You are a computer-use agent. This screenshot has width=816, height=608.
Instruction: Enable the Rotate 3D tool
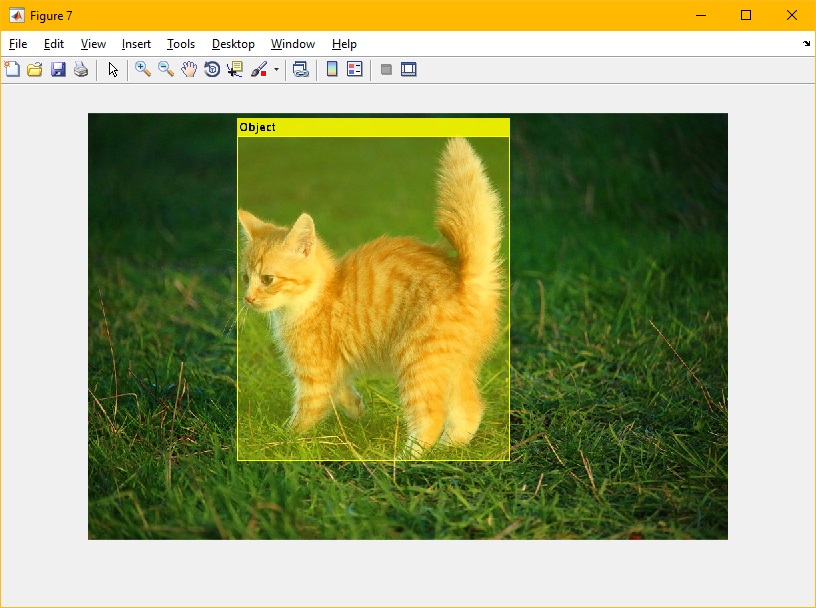212,69
